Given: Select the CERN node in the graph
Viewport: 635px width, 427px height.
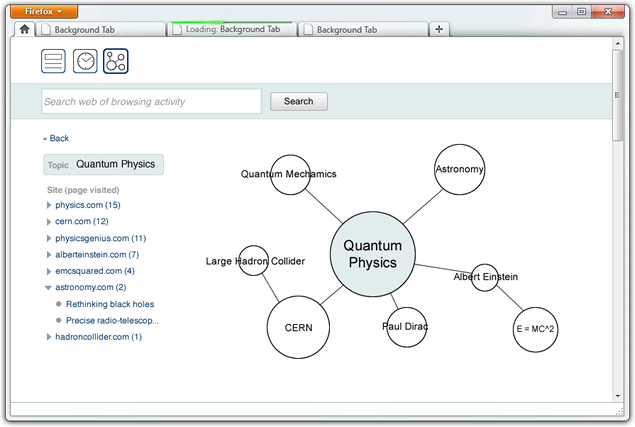Looking at the screenshot, I should pos(299,327).
